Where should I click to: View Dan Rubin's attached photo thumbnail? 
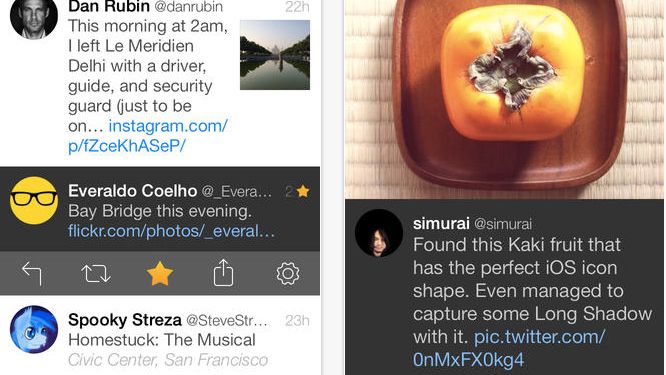(275, 55)
